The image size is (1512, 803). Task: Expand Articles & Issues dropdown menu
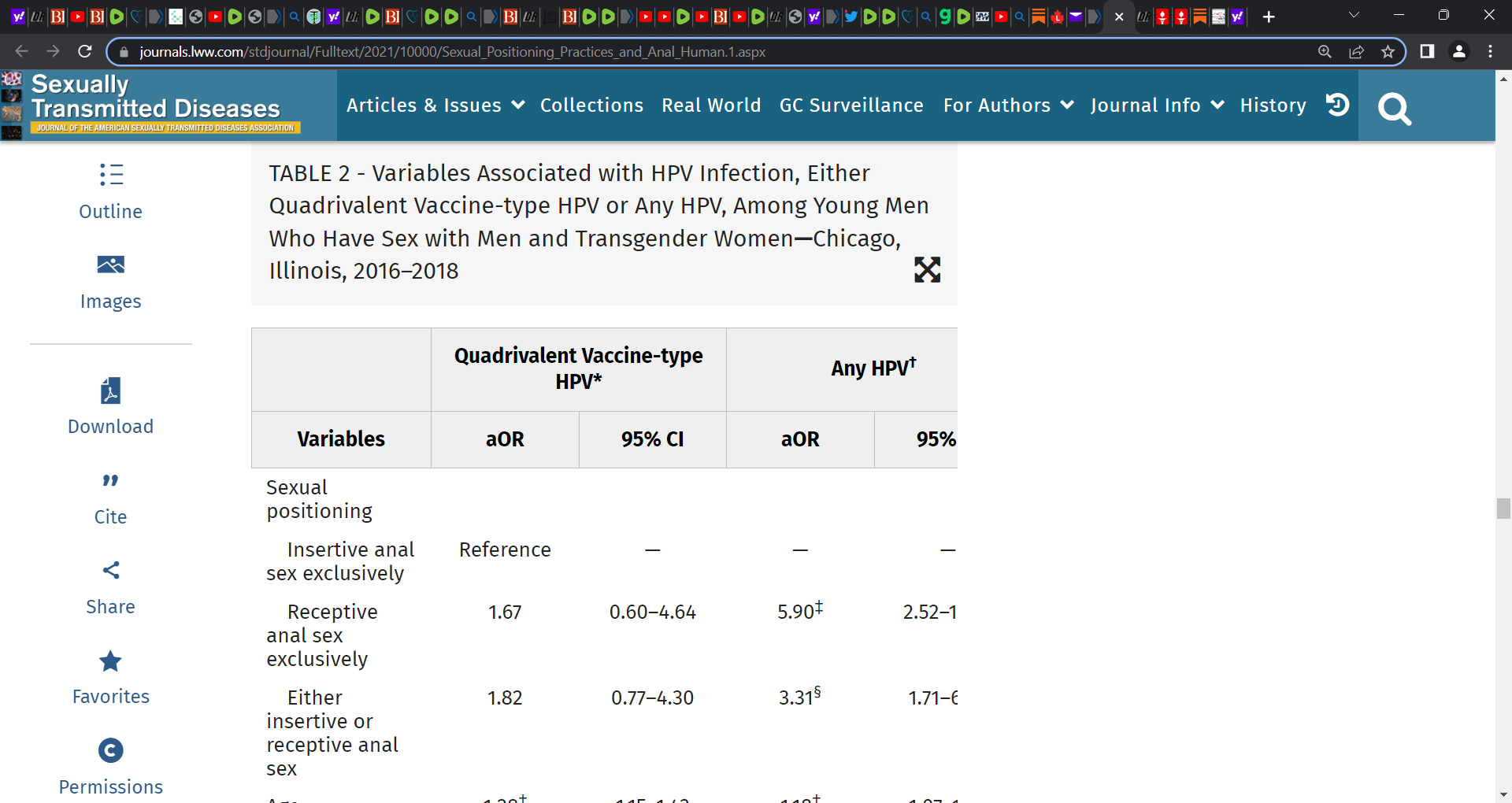click(435, 105)
